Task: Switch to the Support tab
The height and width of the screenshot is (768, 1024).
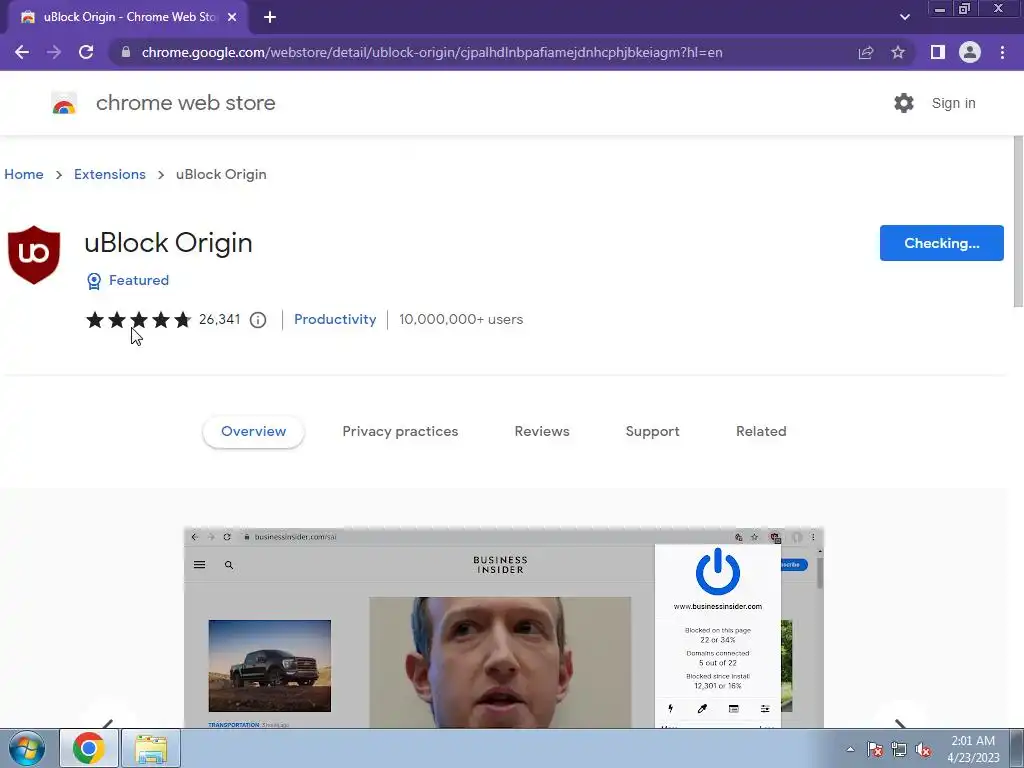Action: click(x=652, y=432)
